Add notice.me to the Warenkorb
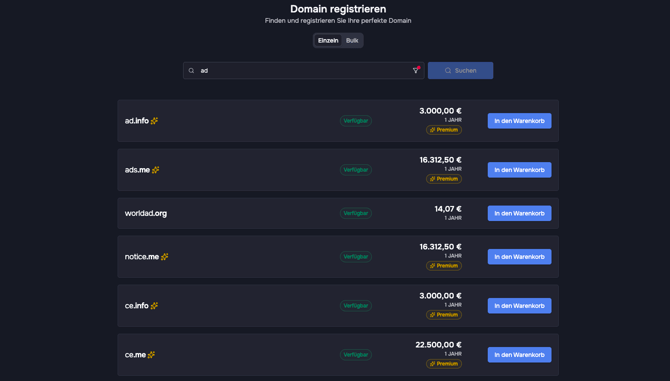Screen dimensions: 670x381 (520, 257)
